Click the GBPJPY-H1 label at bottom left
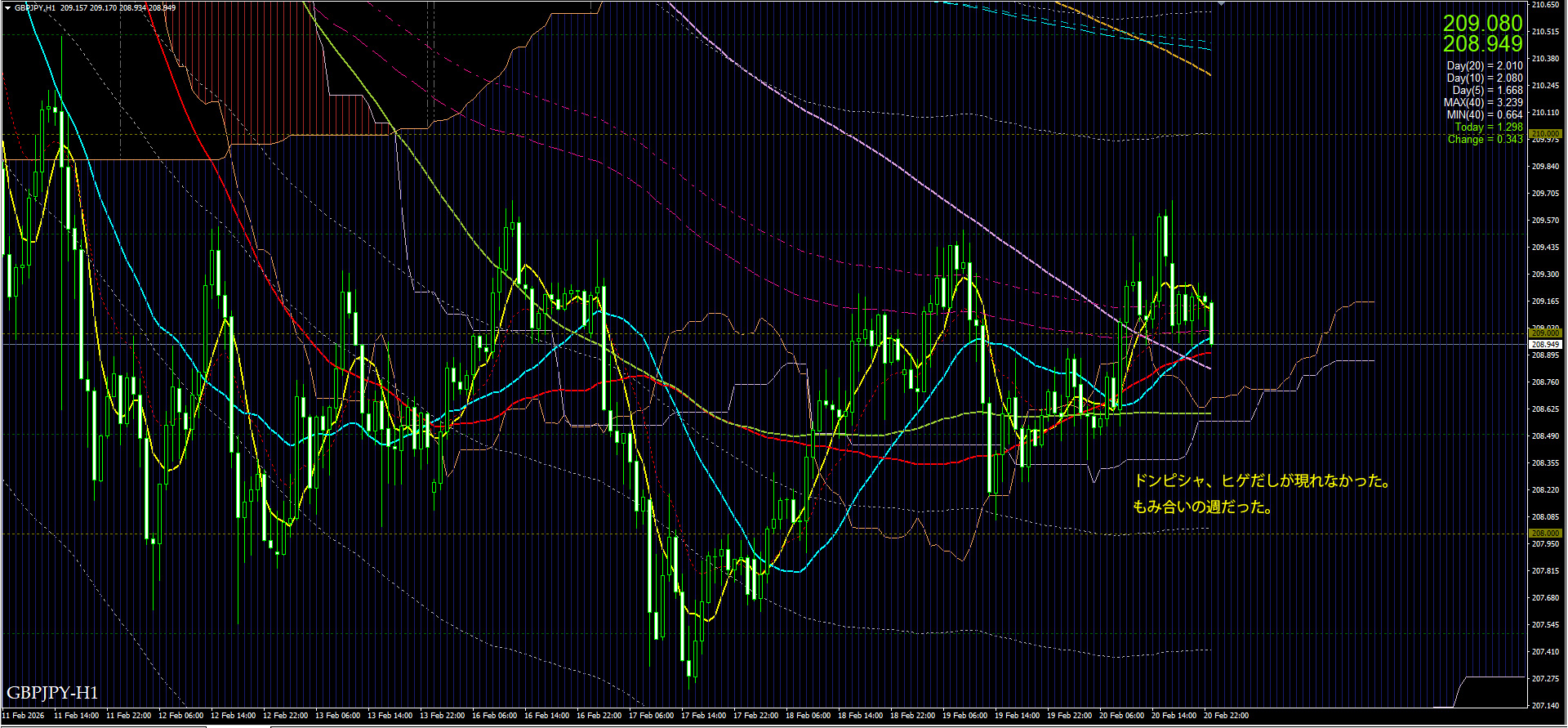Screen dimensions: 1568x728 click(52, 693)
